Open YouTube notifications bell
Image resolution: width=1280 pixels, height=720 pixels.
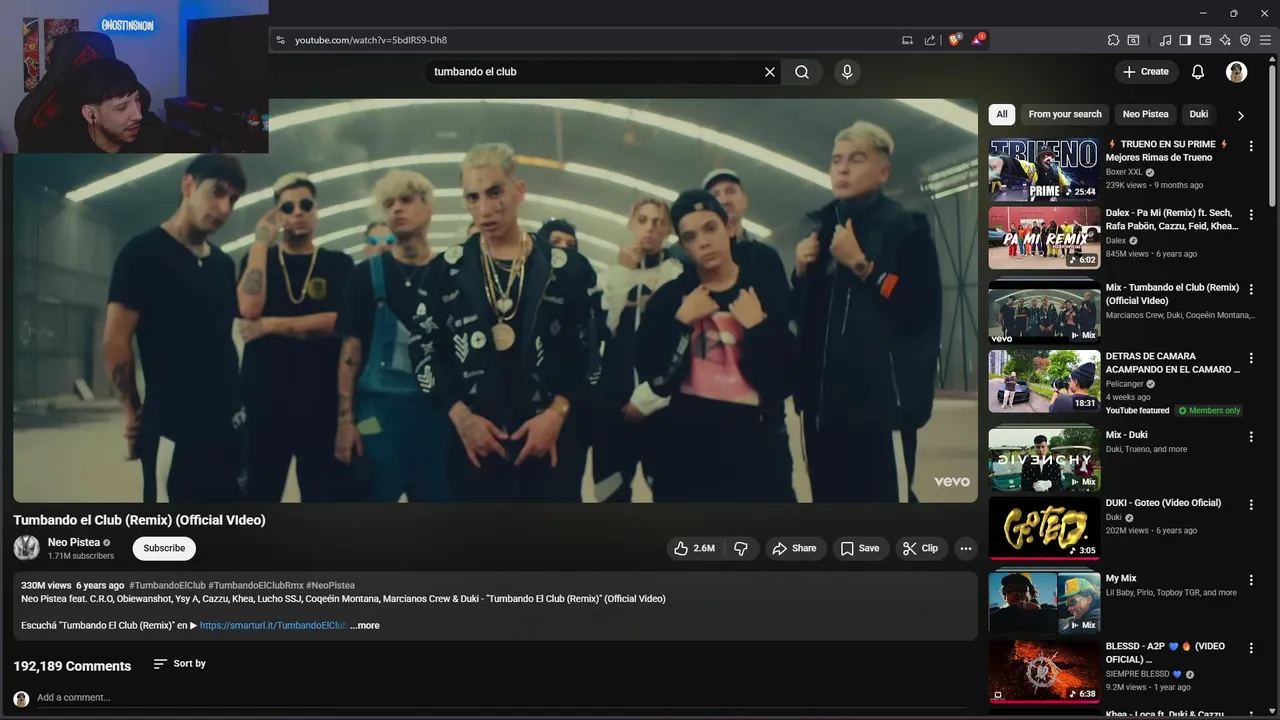1198,72
